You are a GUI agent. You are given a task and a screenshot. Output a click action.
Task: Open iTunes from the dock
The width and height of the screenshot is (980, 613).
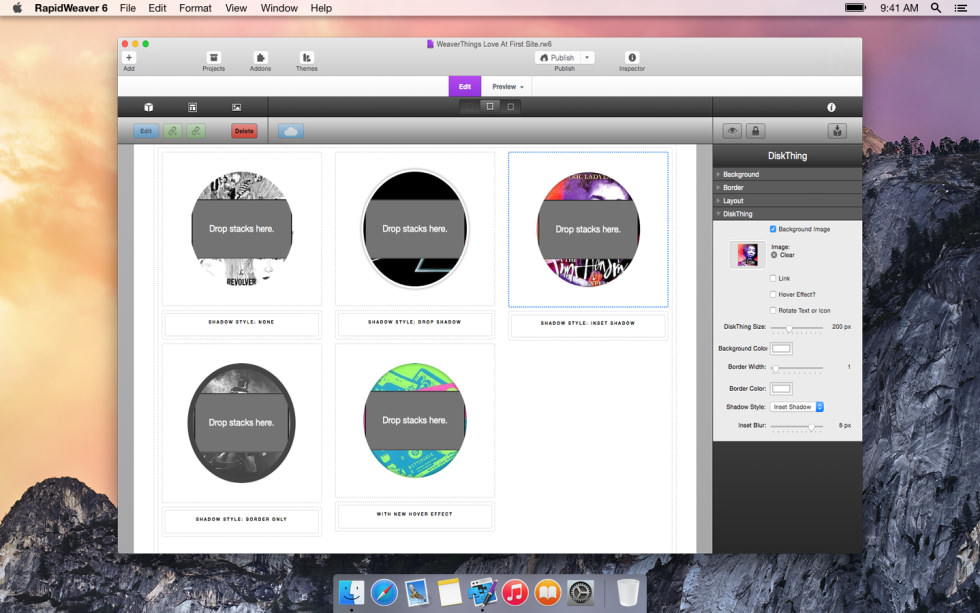coord(515,592)
